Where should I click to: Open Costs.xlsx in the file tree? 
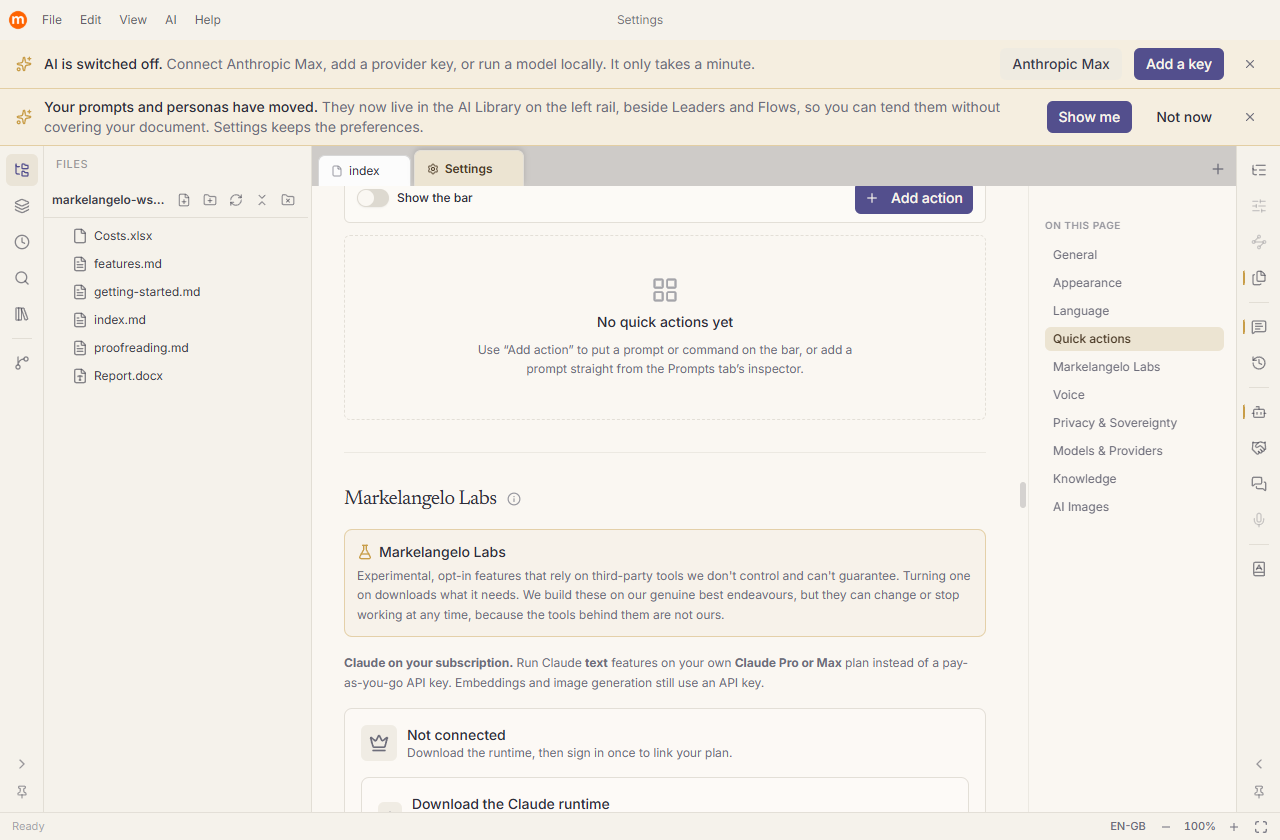click(x=177, y=236)
